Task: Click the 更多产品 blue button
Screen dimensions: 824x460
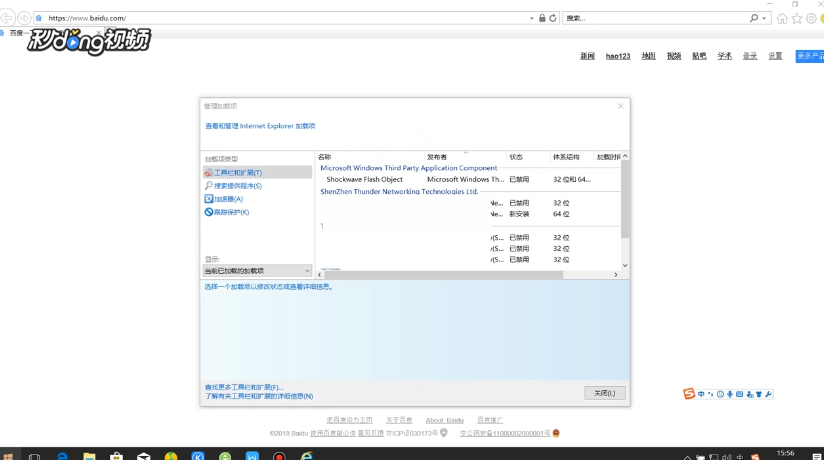Action: [810, 56]
